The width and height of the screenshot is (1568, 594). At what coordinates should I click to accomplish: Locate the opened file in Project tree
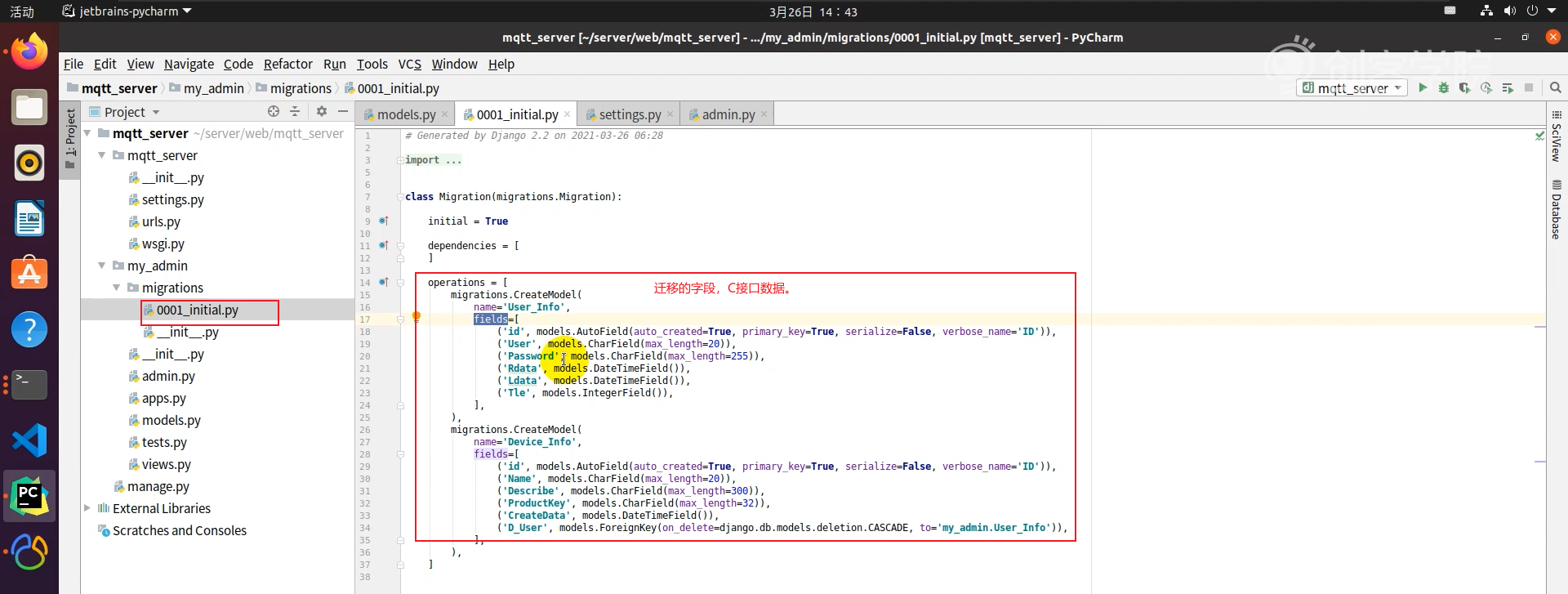274,111
